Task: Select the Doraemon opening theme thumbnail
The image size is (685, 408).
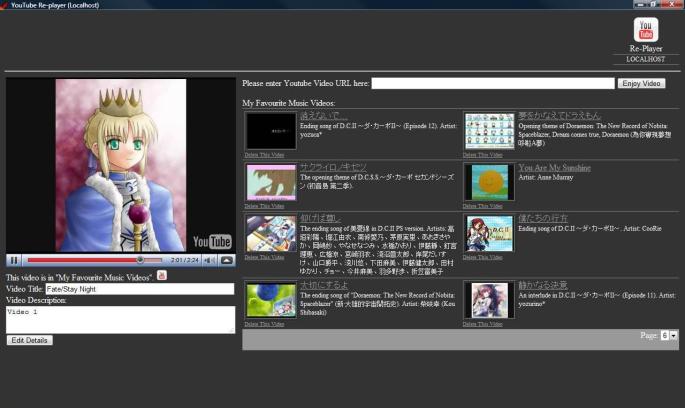Action: coord(489,131)
